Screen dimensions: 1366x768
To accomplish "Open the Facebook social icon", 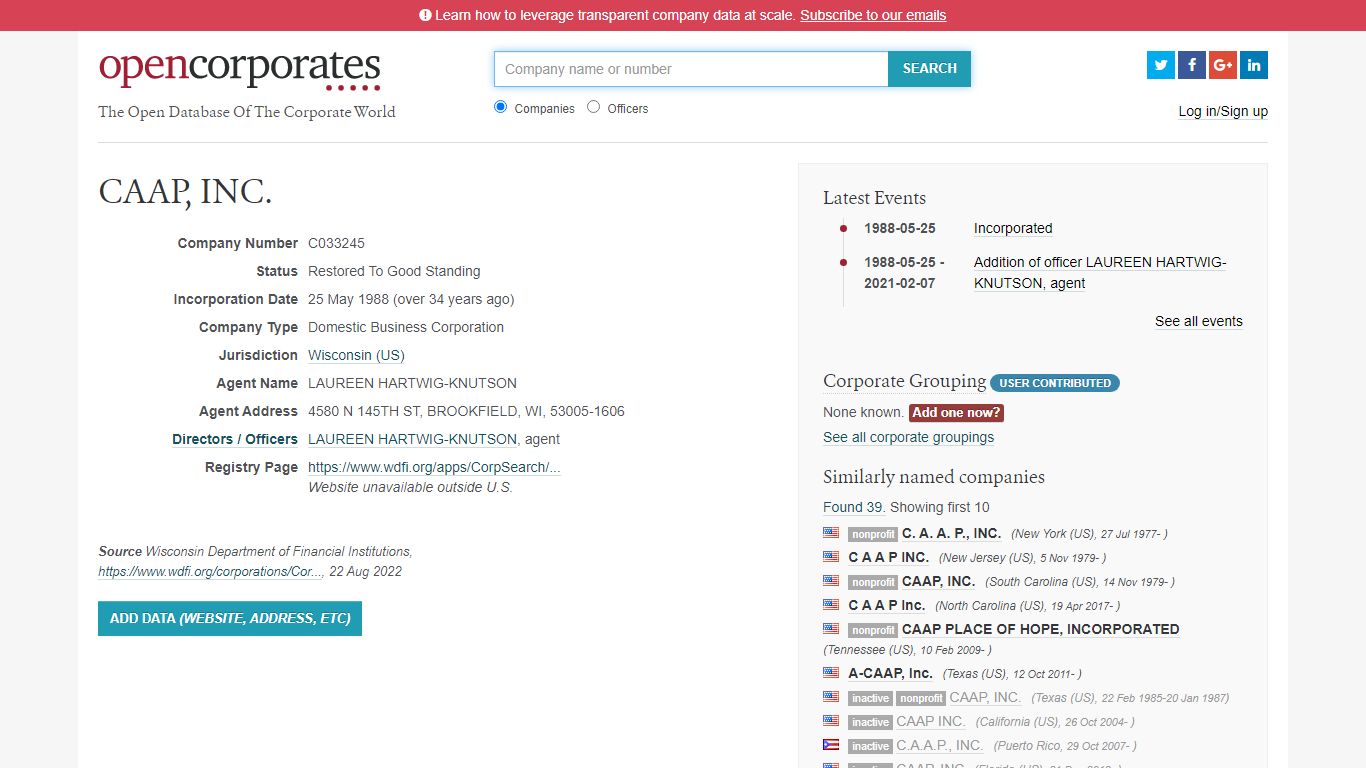I will [1192, 65].
